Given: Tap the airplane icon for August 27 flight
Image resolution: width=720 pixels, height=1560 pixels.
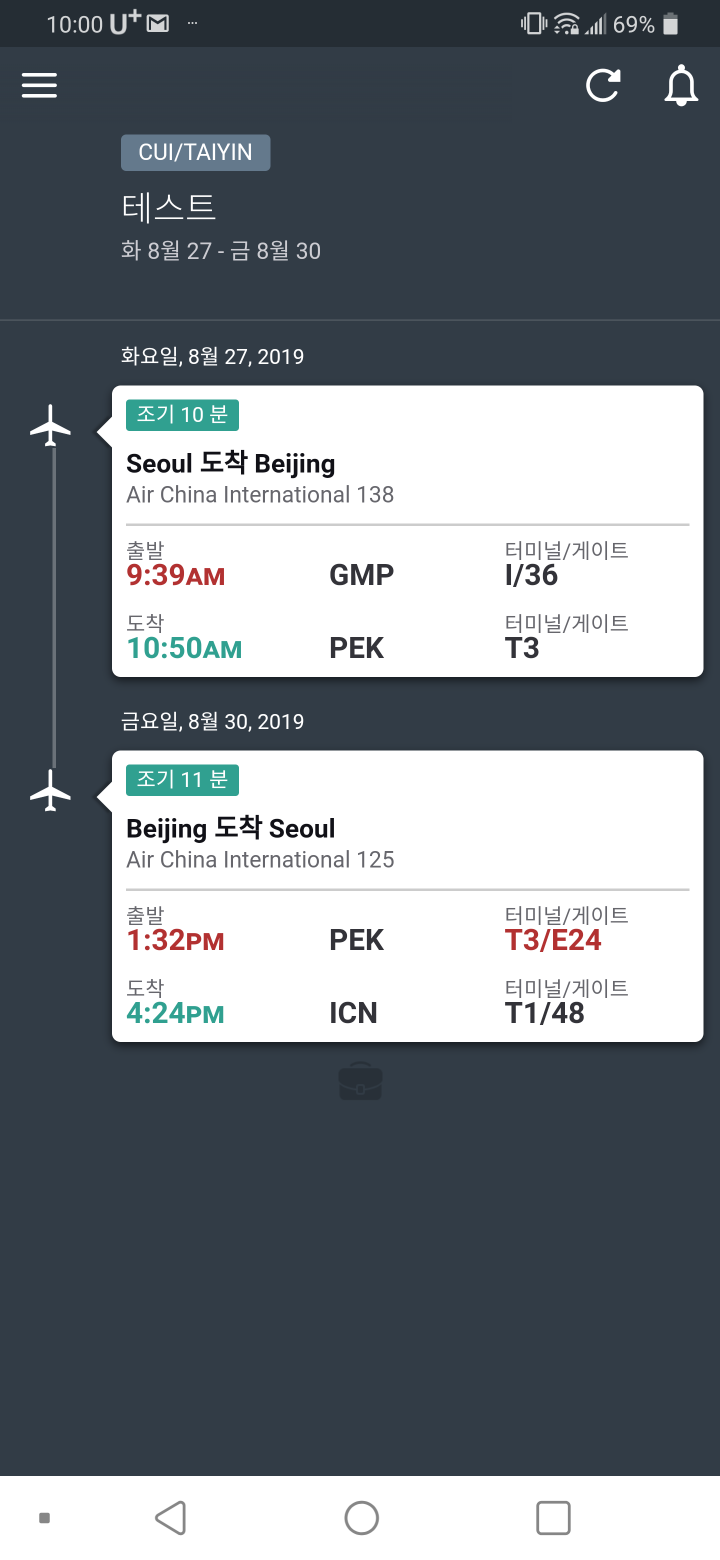Looking at the screenshot, I should (51, 426).
